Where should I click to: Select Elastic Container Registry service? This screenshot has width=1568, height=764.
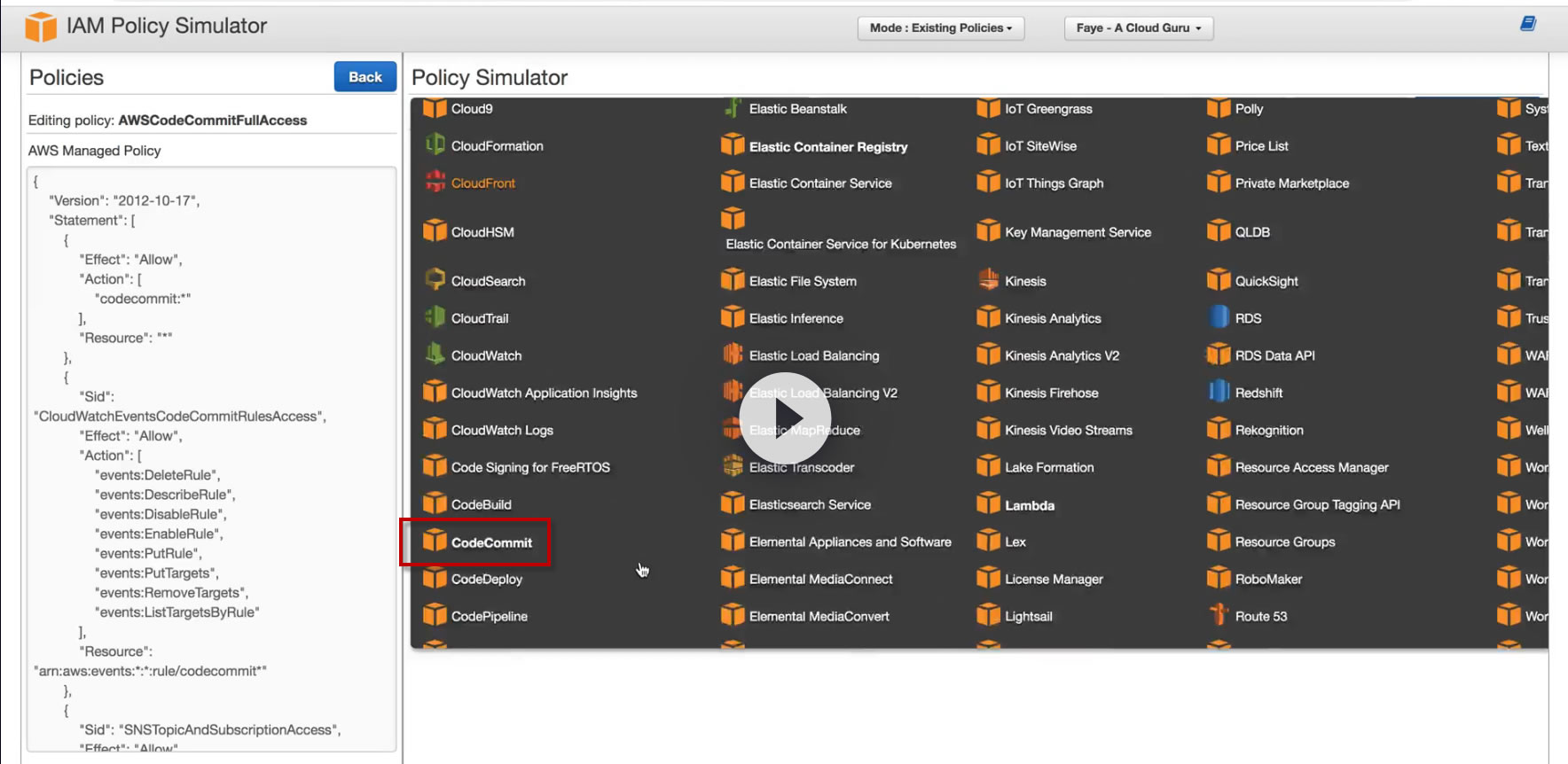(828, 146)
